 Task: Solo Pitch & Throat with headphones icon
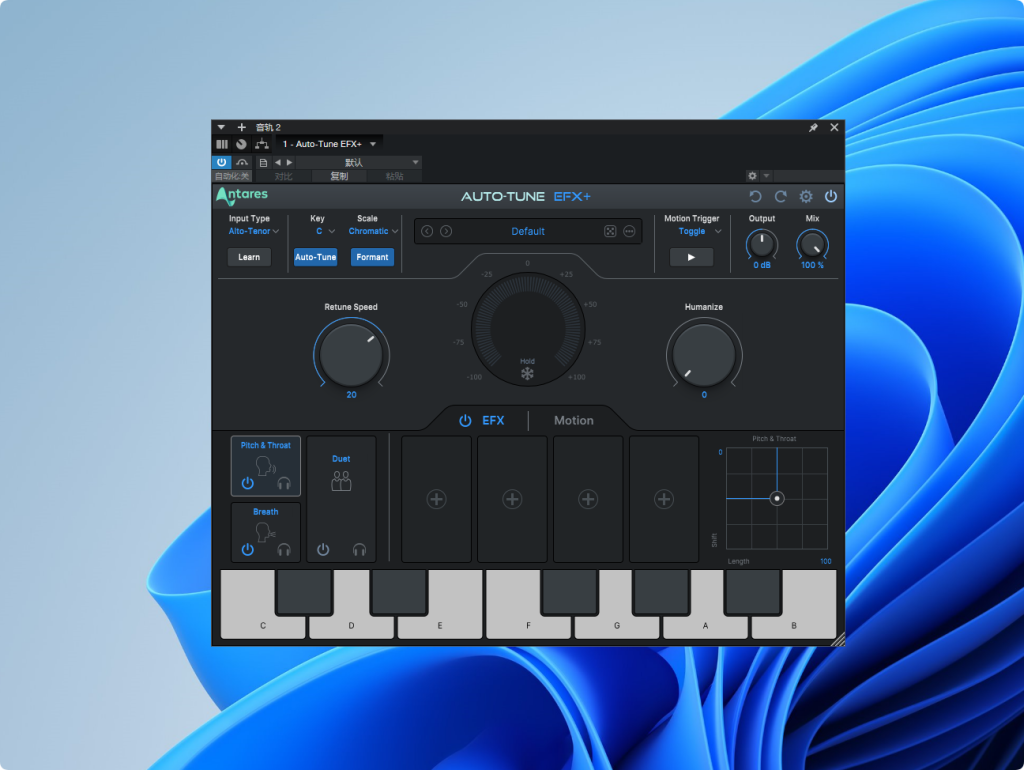point(283,483)
